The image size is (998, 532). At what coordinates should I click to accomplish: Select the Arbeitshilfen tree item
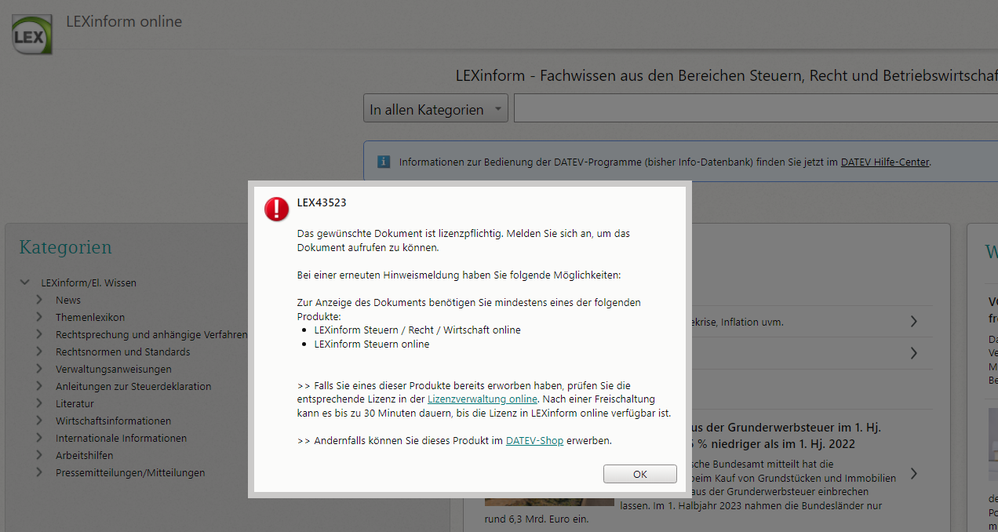pos(84,455)
